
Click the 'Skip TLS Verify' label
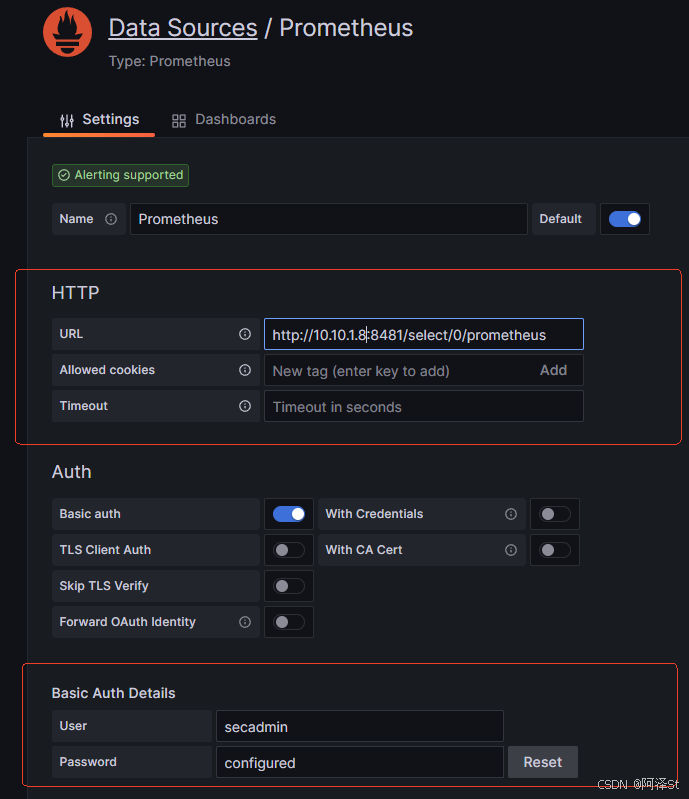coord(104,586)
